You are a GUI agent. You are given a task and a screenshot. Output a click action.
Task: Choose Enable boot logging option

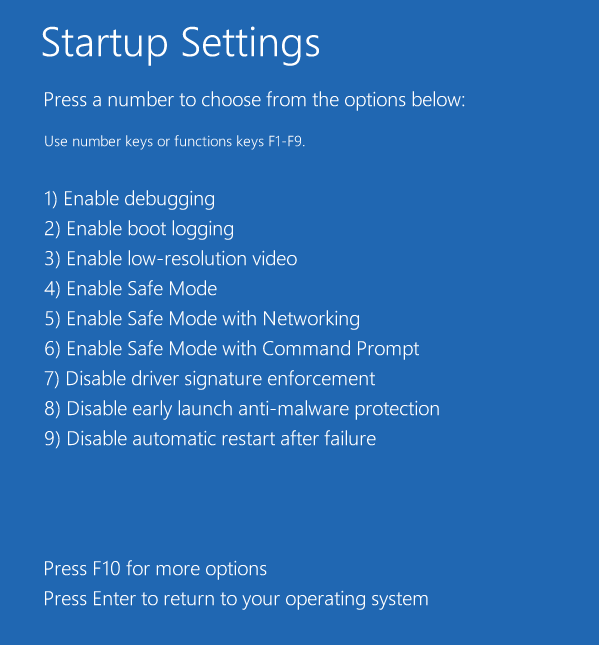(x=139, y=230)
